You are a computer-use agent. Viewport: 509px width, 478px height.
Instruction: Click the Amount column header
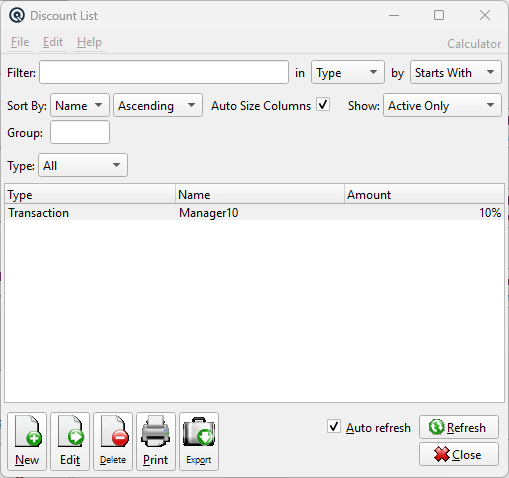pyautogui.click(x=424, y=194)
